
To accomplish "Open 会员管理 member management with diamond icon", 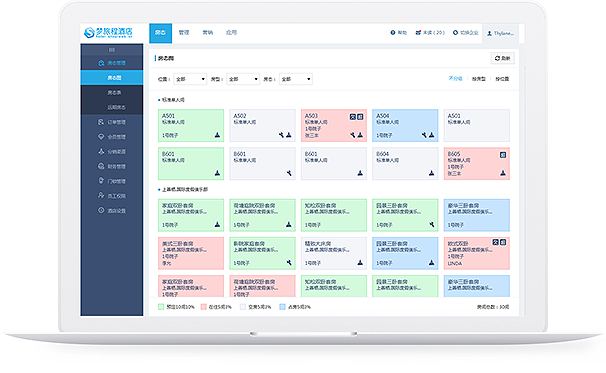I will 112,137.
